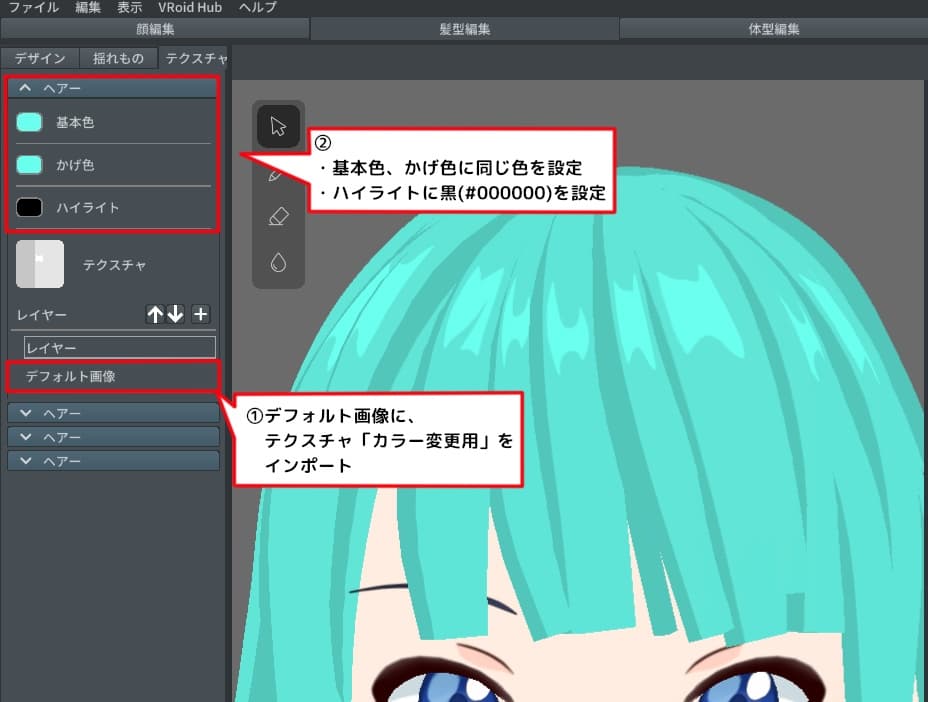Activate the eraser tool
This screenshot has width=928, height=702.
tap(279, 216)
